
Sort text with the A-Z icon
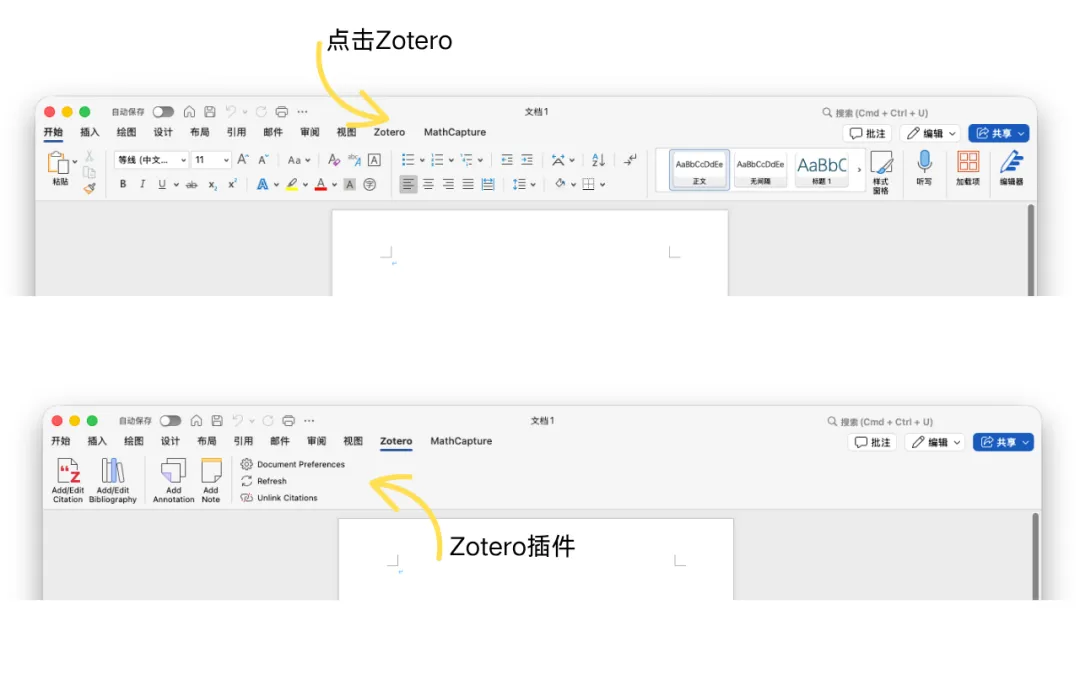pyautogui.click(x=598, y=160)
